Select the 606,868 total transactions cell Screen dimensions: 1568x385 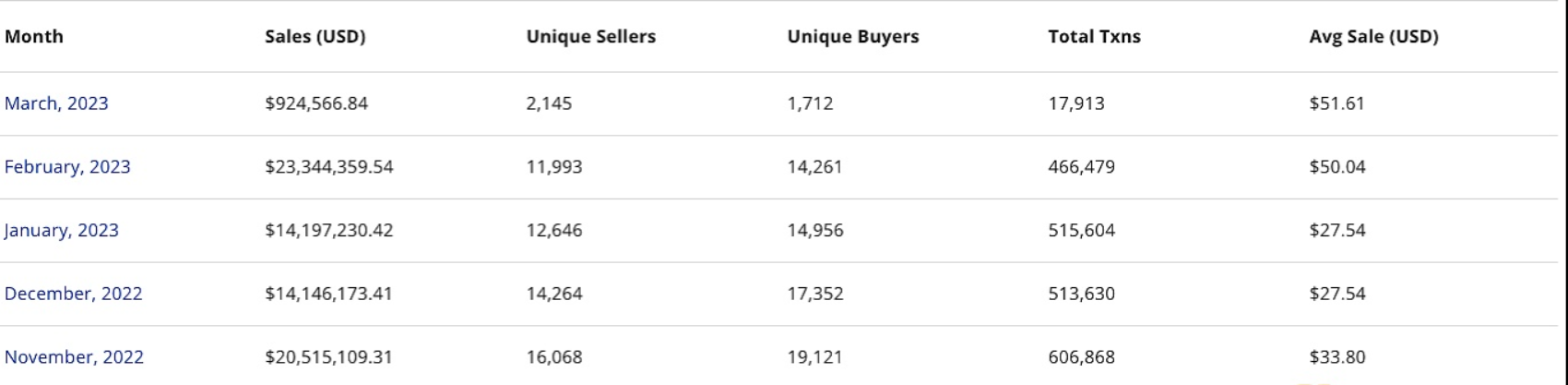point(1081,357)
